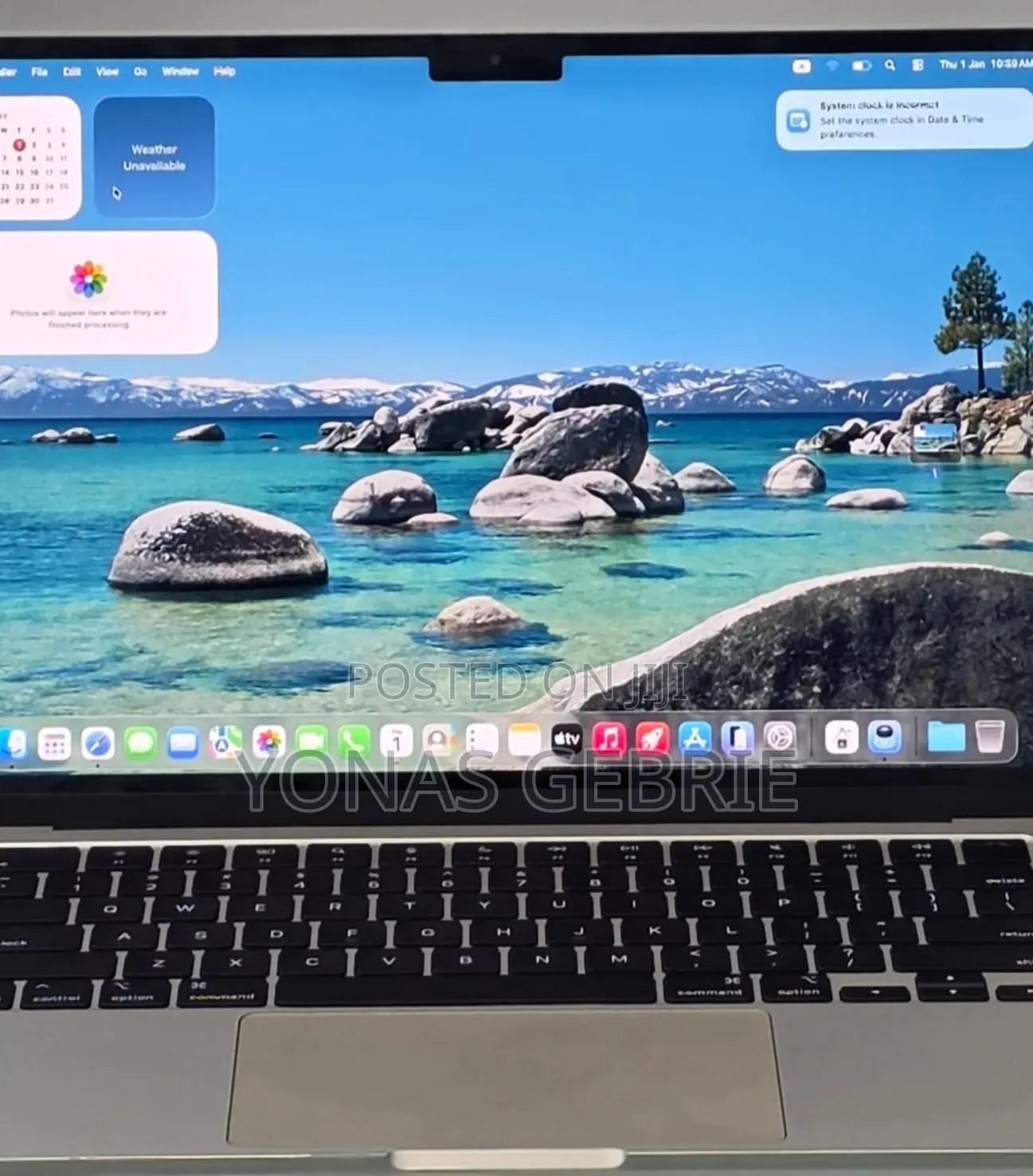1033x1176 pixels.
Task: Open Safari from the Dock
Action: 97,743
